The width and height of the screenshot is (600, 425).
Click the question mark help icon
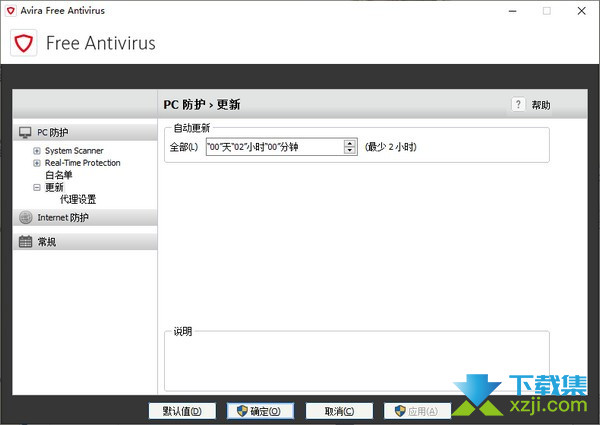[518, 104]
